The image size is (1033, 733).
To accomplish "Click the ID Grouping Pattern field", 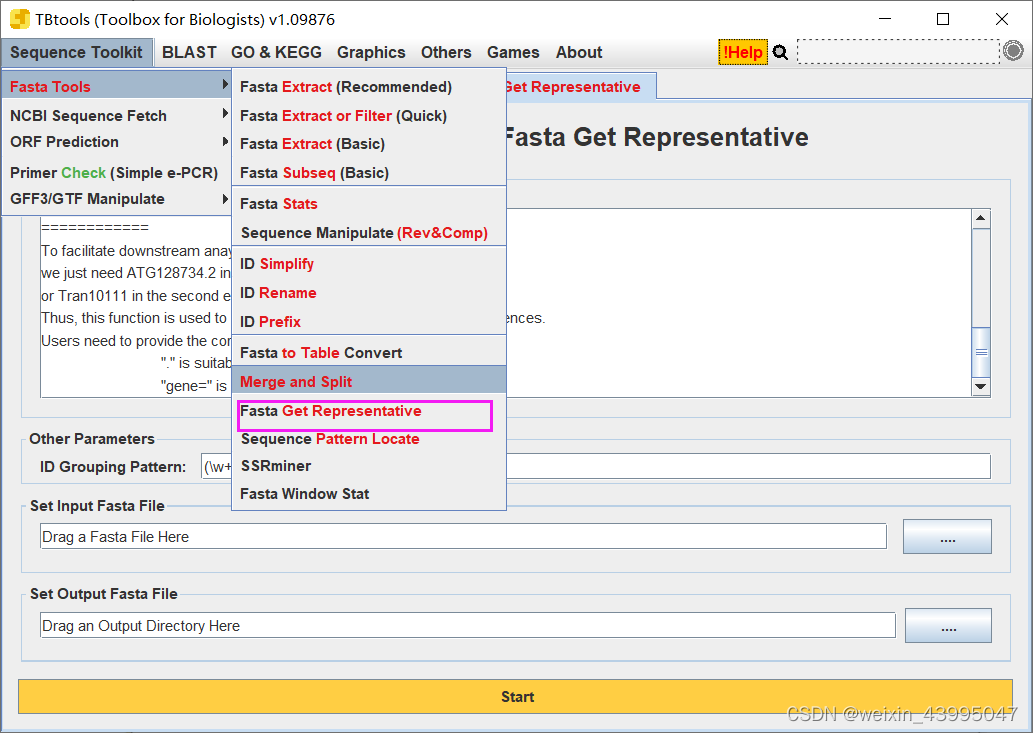I will pos(596,466).
